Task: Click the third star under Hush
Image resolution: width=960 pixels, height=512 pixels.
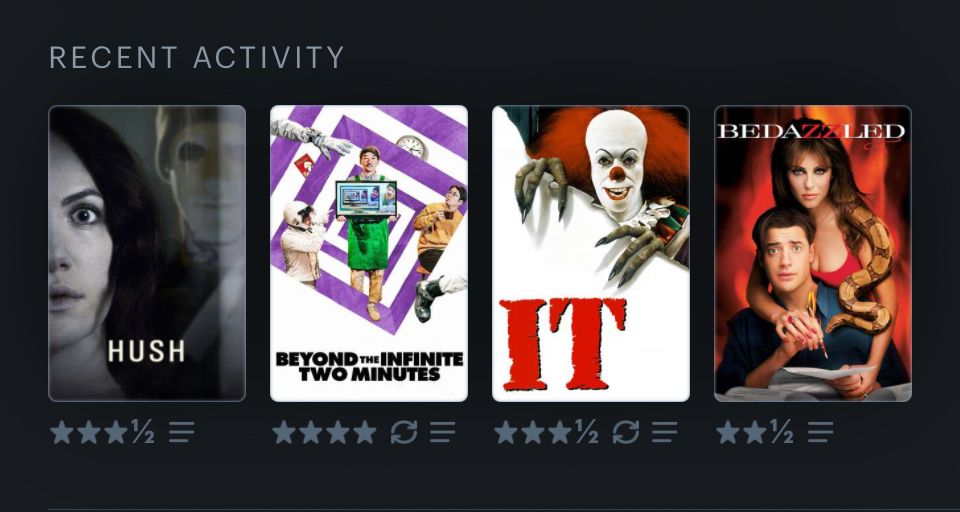Action: (x=115, y=432)
